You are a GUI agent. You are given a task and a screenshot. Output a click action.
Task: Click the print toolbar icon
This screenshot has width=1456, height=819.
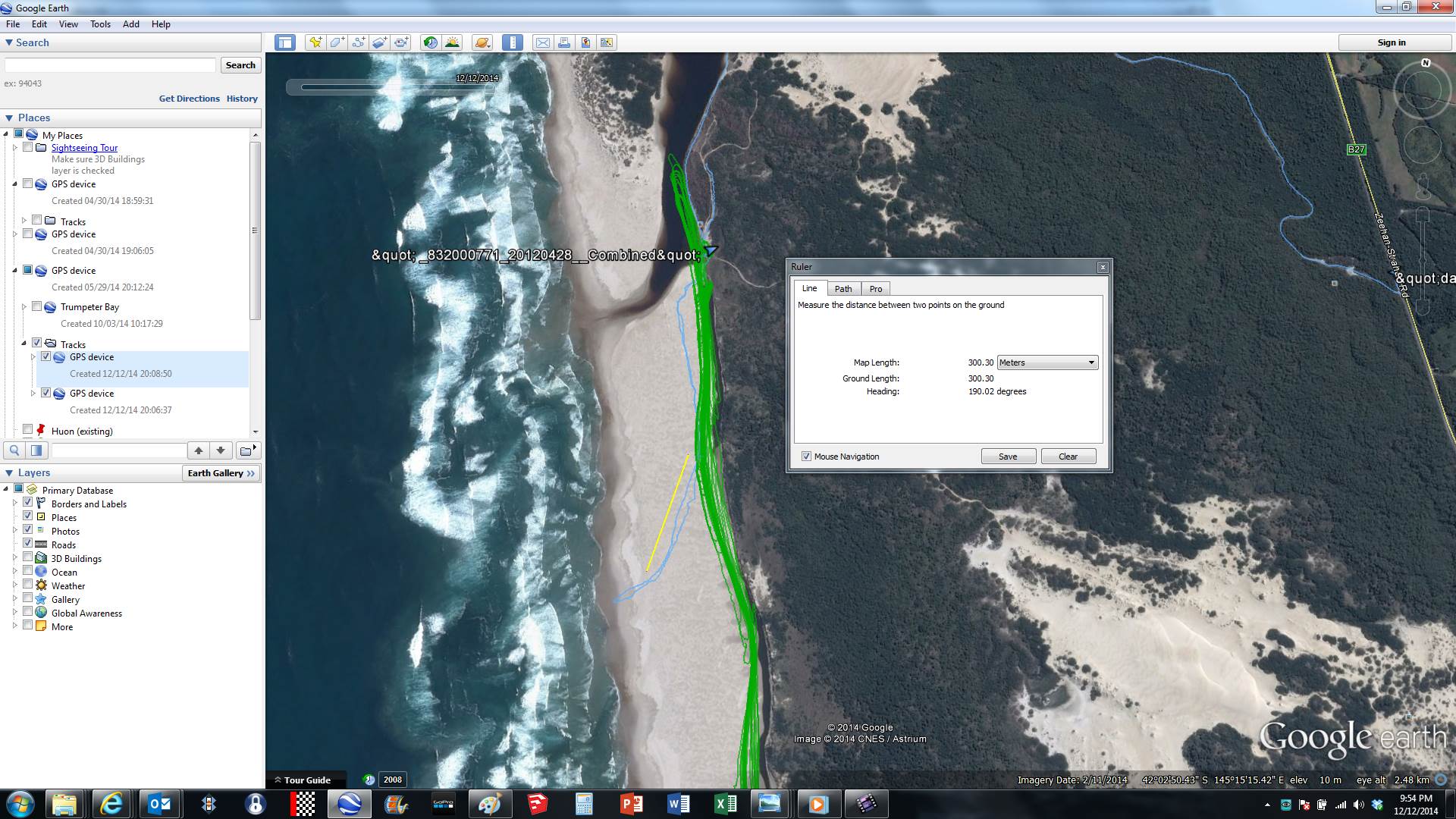click(564, 42)
